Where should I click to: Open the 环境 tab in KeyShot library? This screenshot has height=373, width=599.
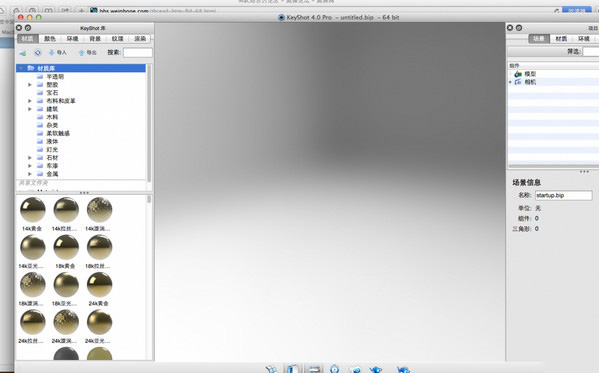73,39
